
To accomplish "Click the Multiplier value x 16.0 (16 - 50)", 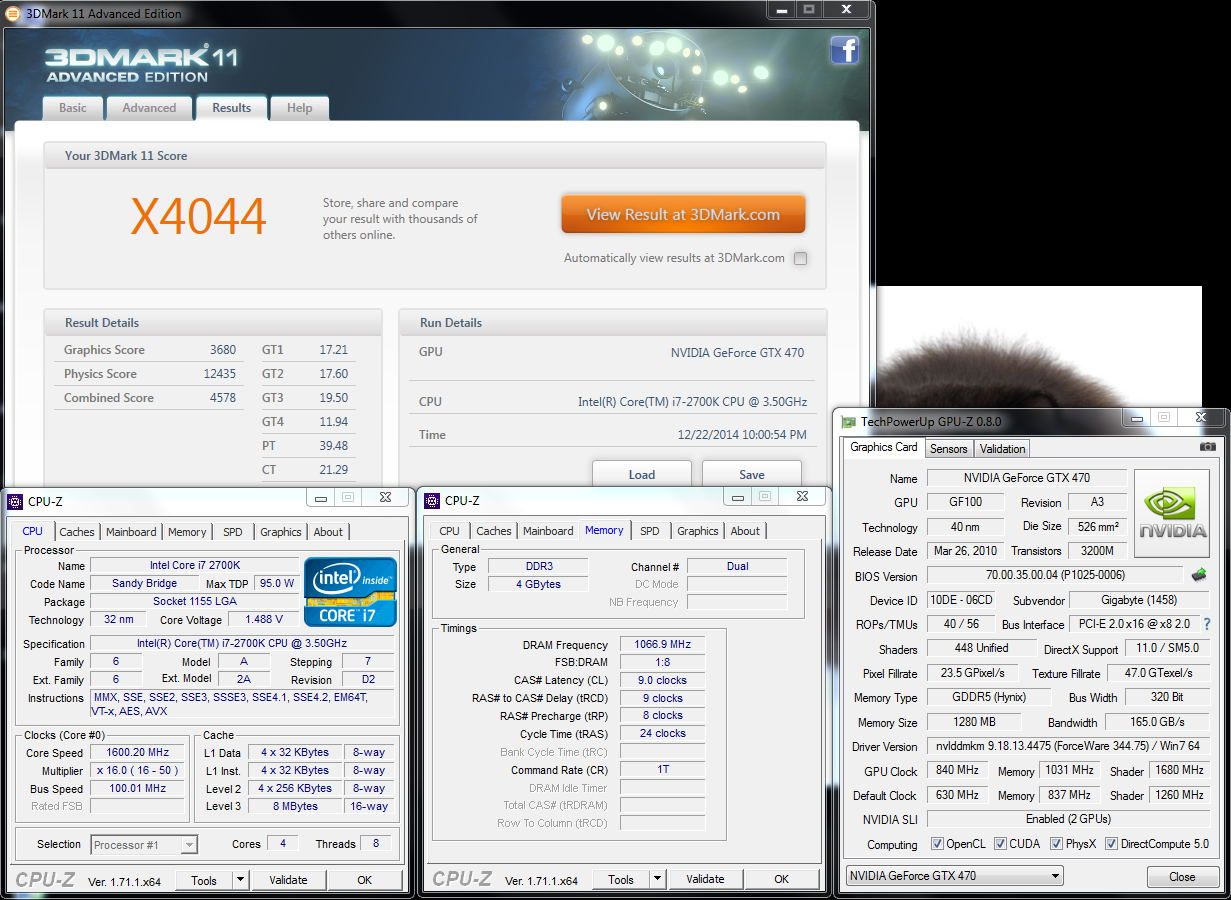I will point(138,771).
